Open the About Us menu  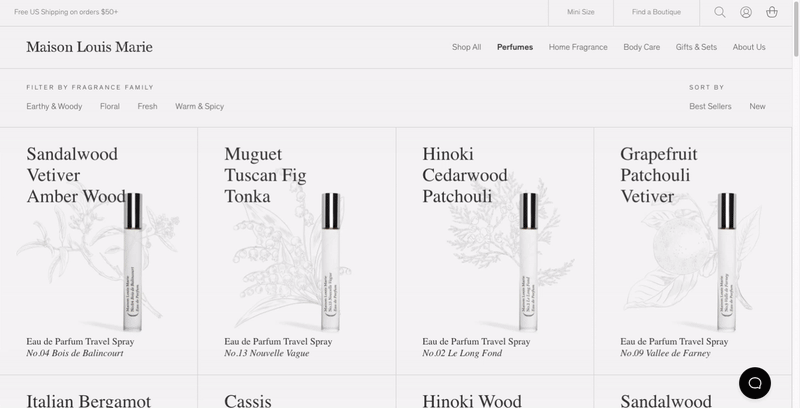749,47
